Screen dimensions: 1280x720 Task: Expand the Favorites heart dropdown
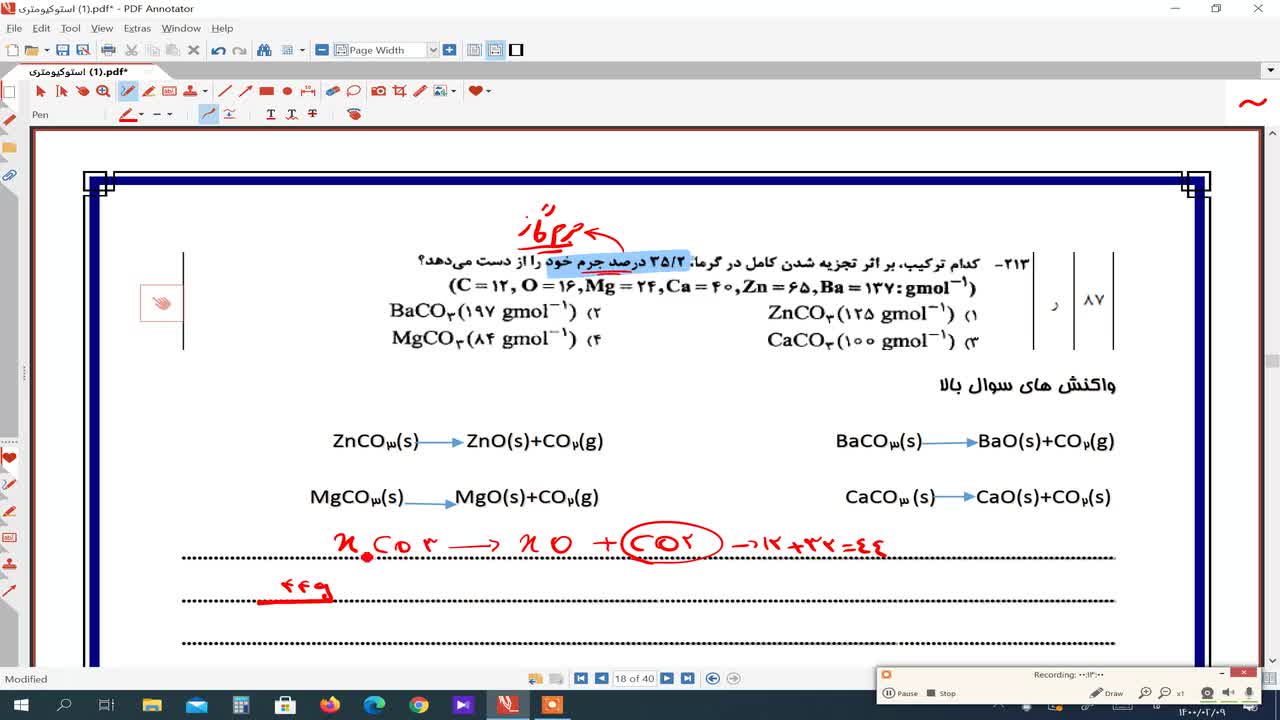coord(488,91)
